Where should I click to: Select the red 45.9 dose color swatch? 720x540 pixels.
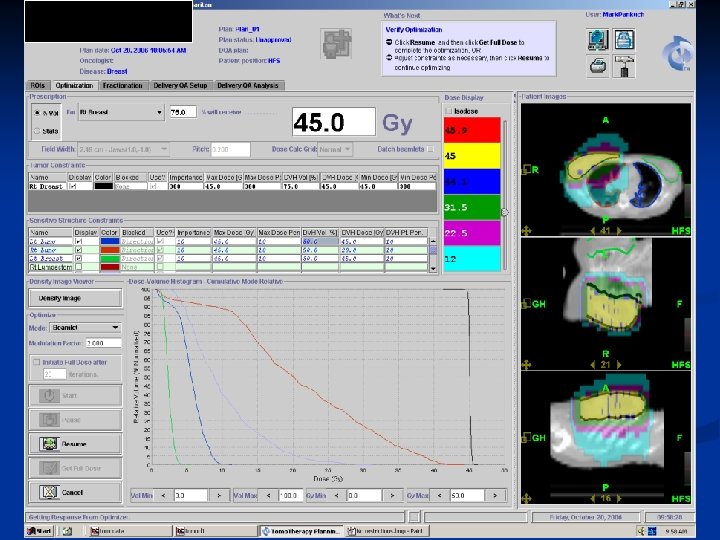(472, 130)
